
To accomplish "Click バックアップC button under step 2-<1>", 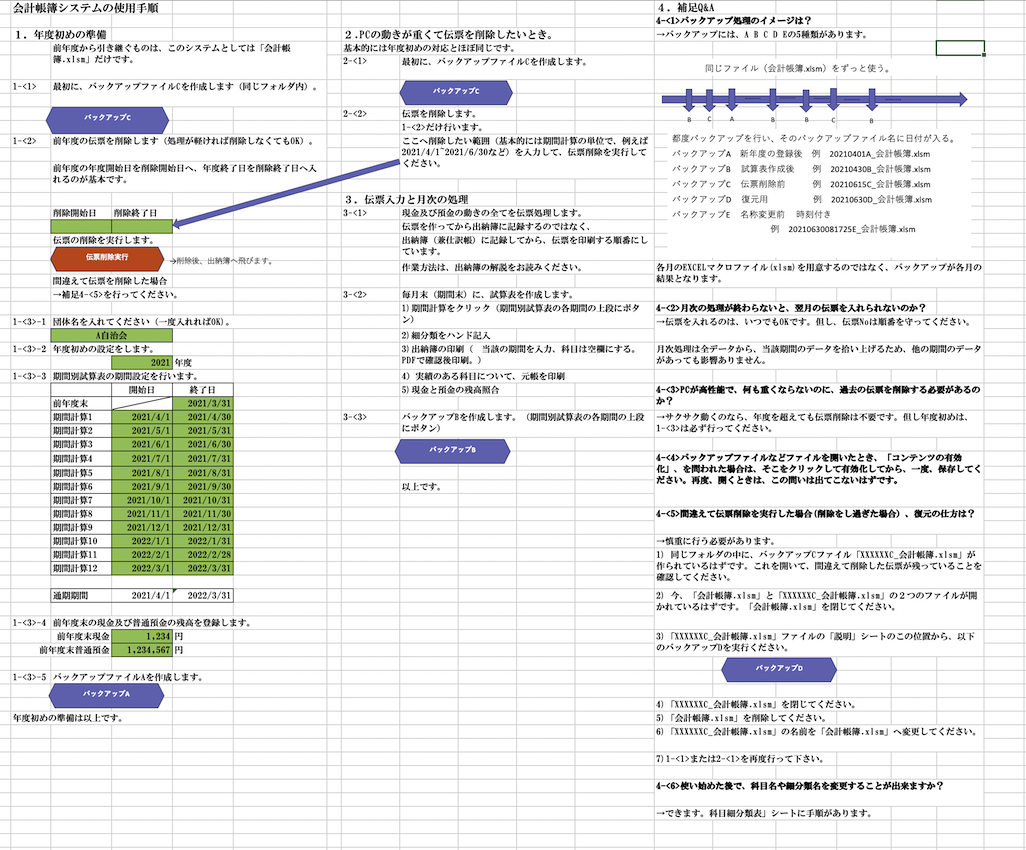I will 455,91.
